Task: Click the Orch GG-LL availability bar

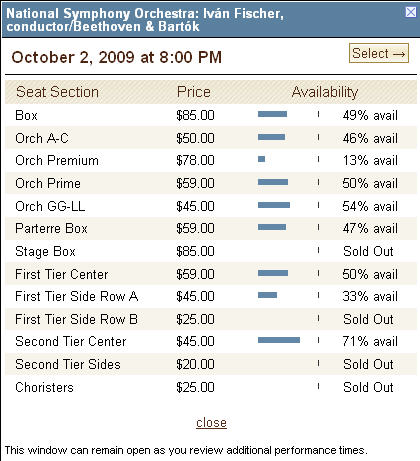Action: point(274,205)
